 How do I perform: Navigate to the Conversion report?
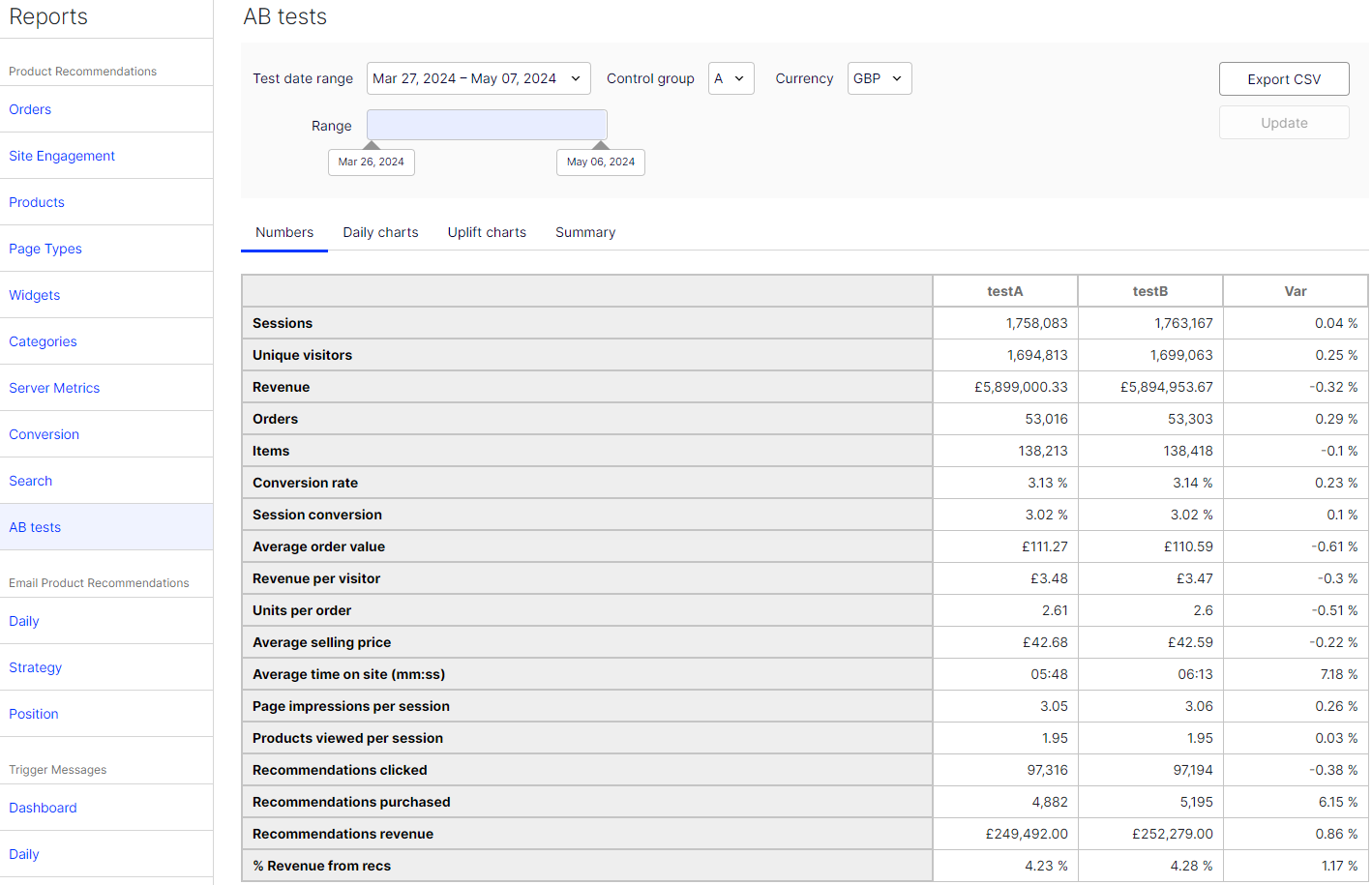(44, 434)
